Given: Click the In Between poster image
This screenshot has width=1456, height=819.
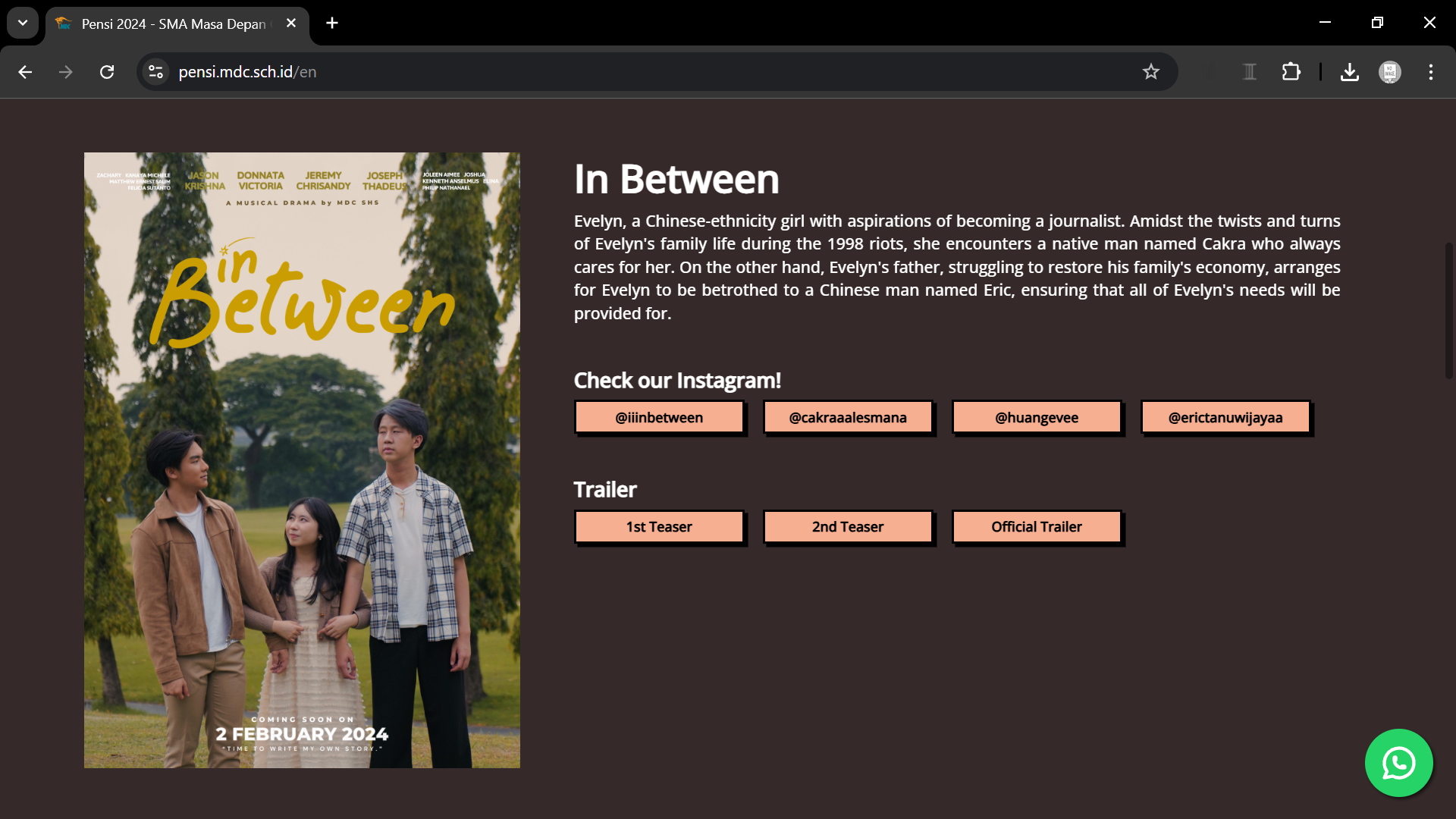Looking at the screenshot, I should coord(302,460).
